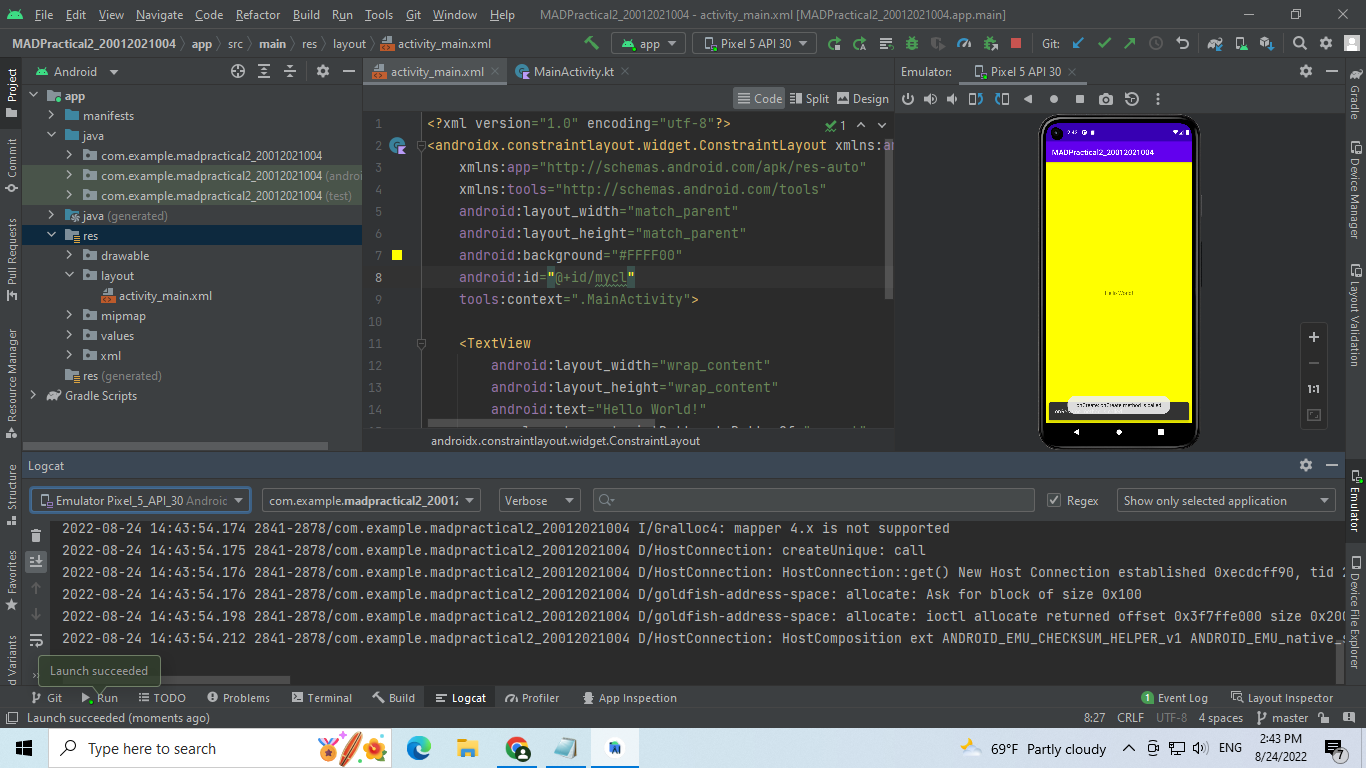The image size is (1366, 768).
Task: Open the Verbose log level dropdown
Action: (x=539, y=501)
